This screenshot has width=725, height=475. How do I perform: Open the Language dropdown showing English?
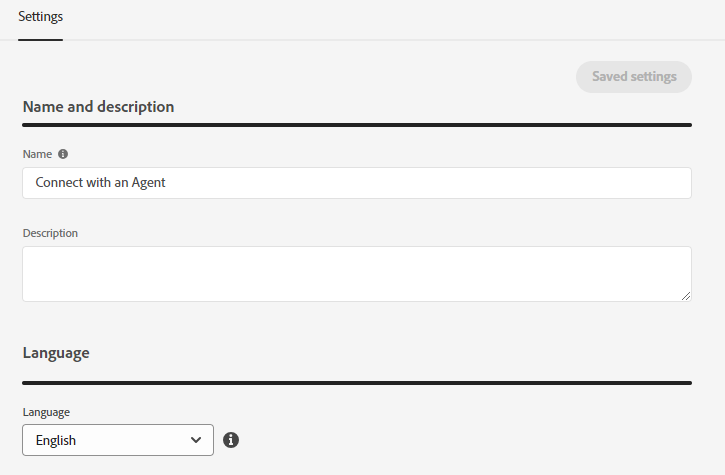pos(118,440)
